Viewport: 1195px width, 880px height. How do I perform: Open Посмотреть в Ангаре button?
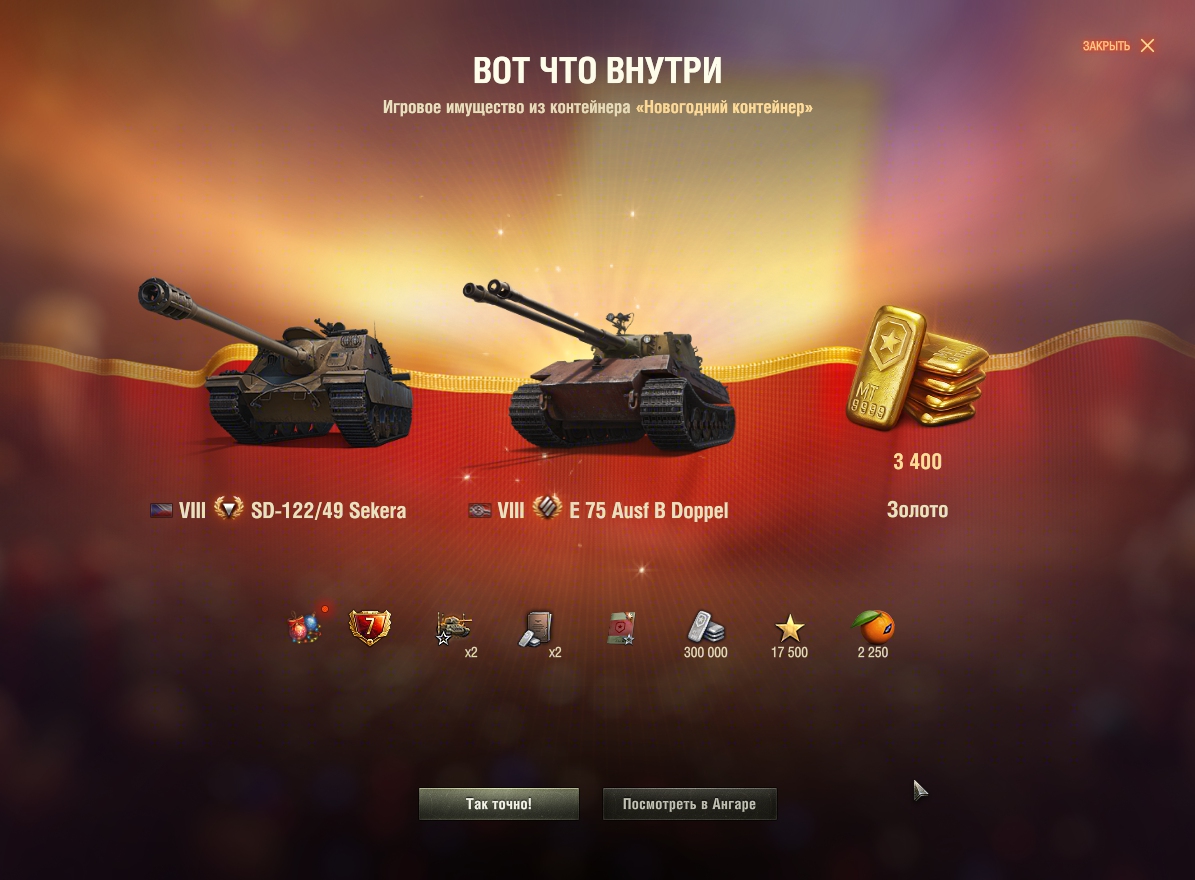click(690, 804)
